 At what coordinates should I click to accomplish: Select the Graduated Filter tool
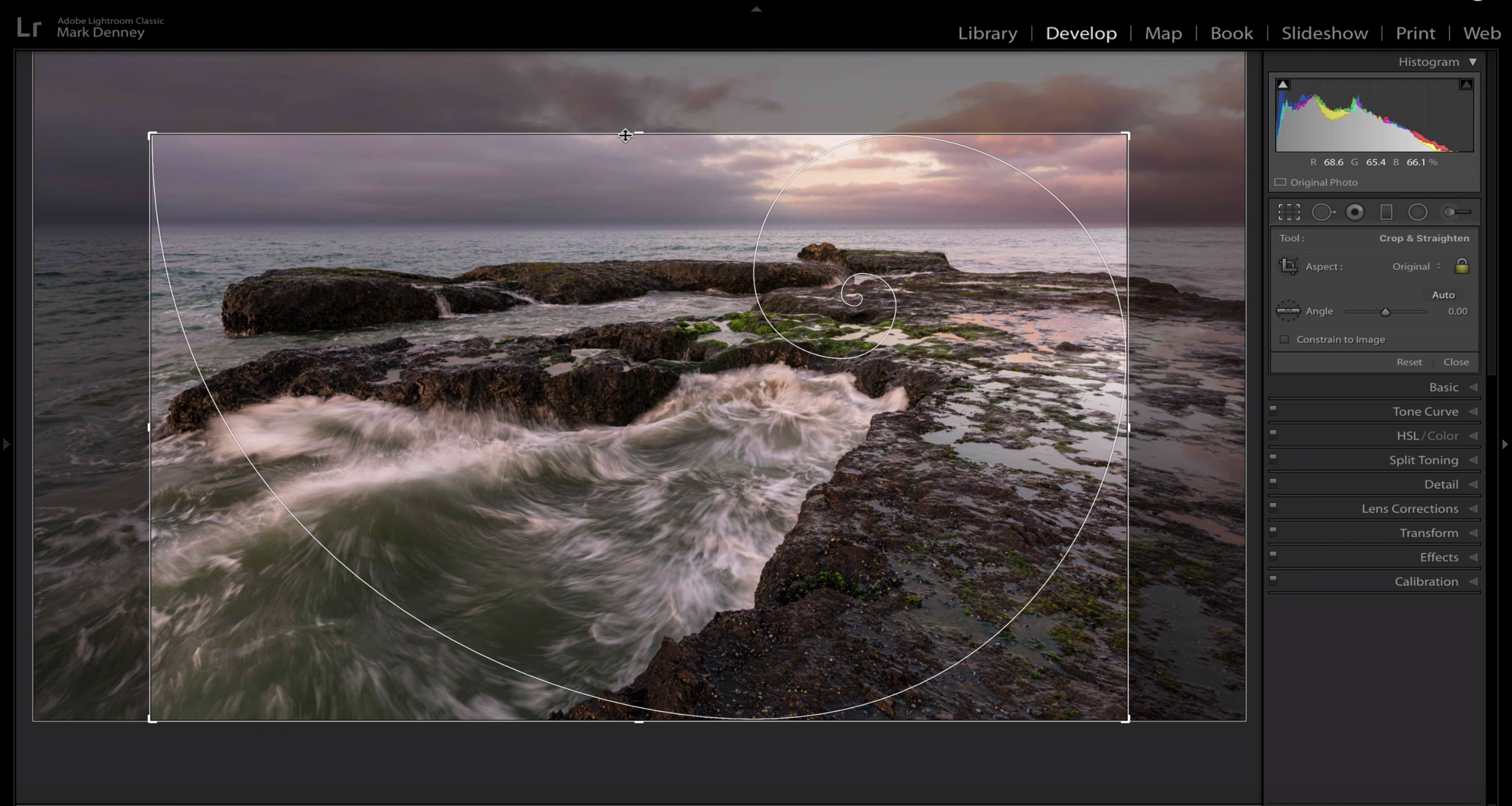click(x=1387, y=212)
